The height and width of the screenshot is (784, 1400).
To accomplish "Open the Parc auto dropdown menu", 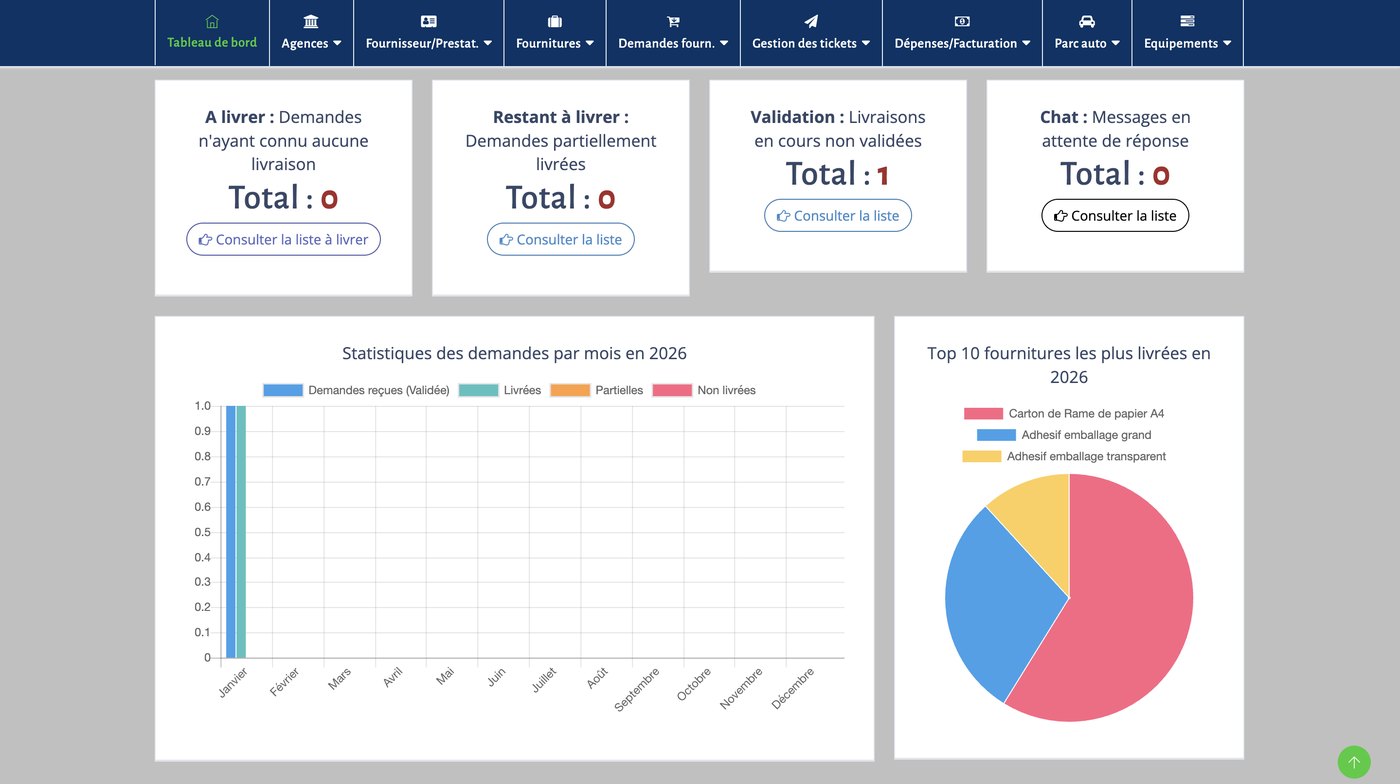I will pos(1087,33).
